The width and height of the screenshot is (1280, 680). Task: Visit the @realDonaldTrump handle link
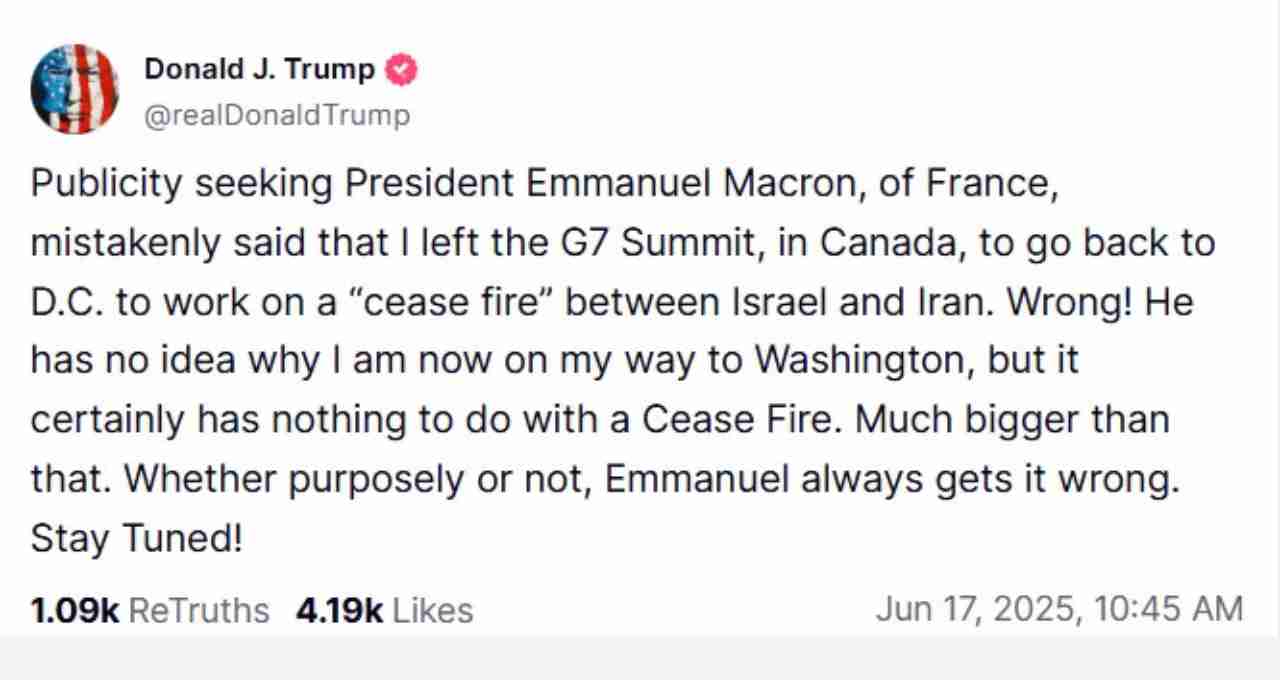[x=277, y=116]
